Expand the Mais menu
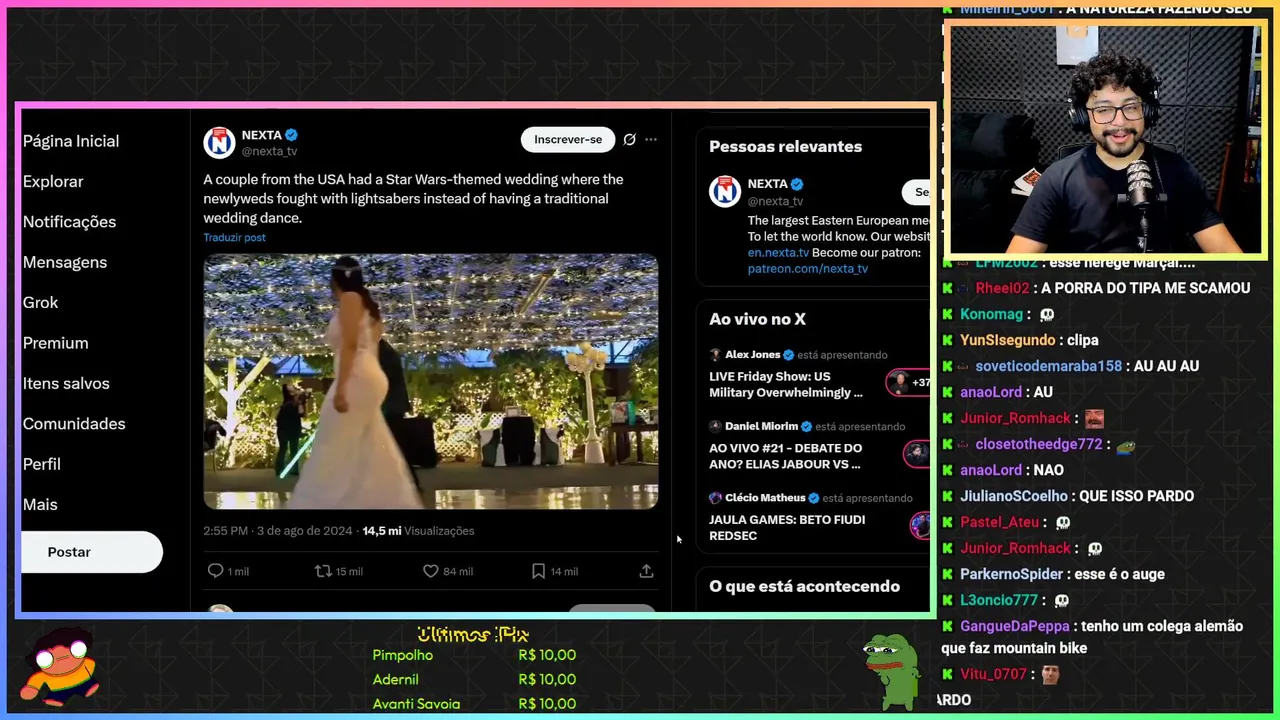The width and height of the screenshot is (1280, 720). (40, 505)
